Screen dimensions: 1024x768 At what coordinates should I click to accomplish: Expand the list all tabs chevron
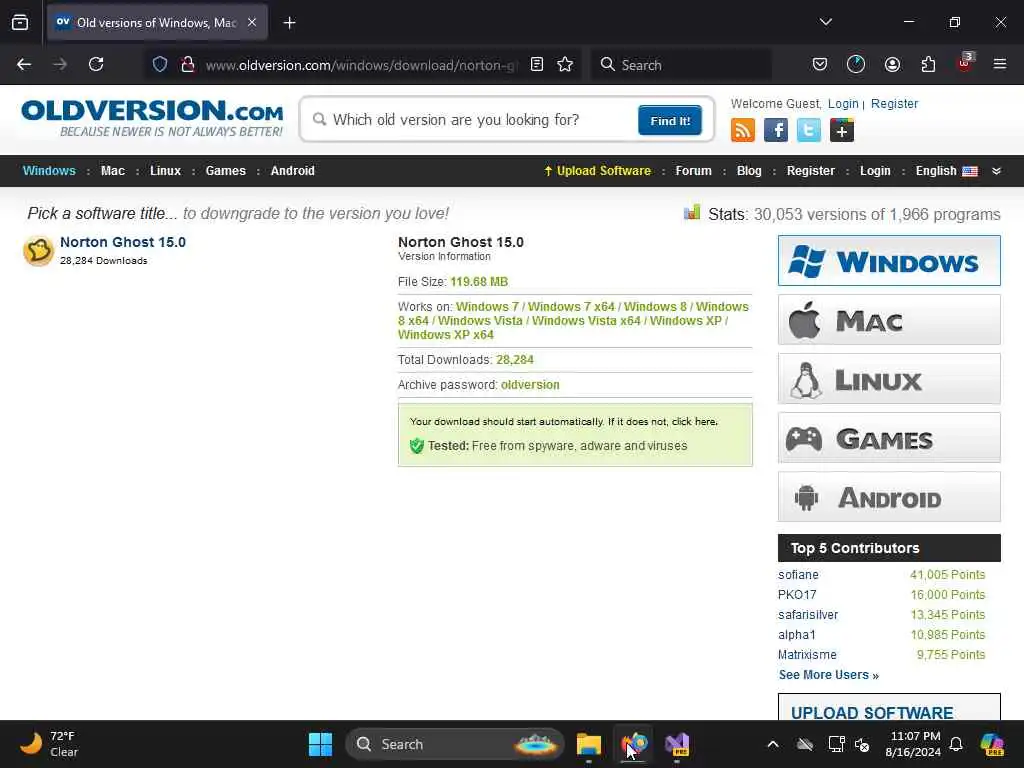pos(825,22)
